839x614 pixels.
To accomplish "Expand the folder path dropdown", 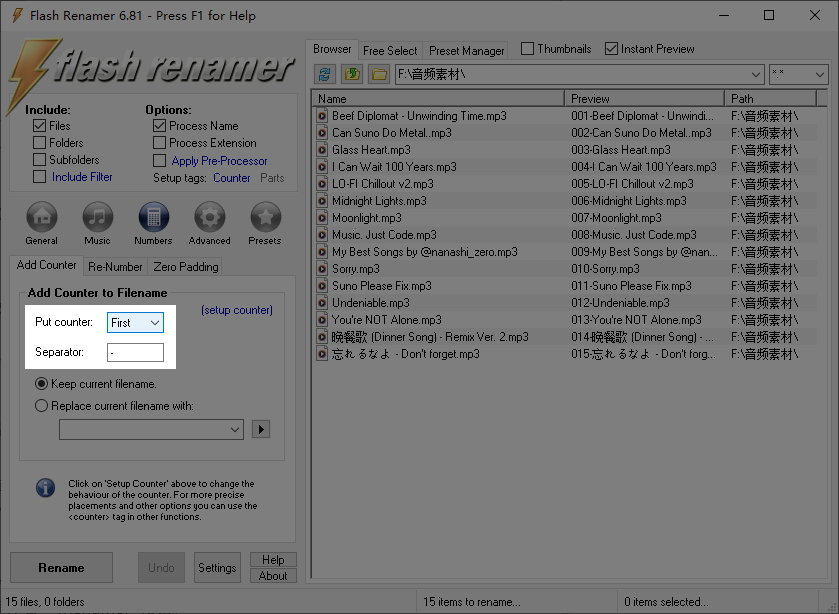I will point(755,74).
